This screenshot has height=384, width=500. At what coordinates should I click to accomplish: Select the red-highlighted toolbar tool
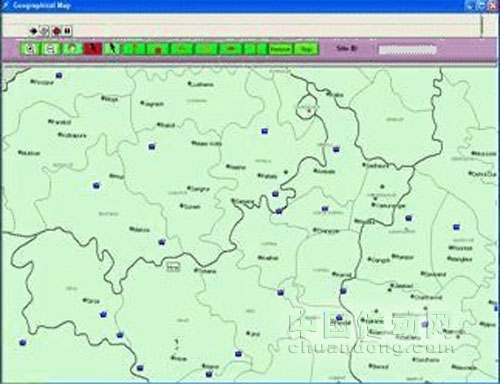(93, 49)
